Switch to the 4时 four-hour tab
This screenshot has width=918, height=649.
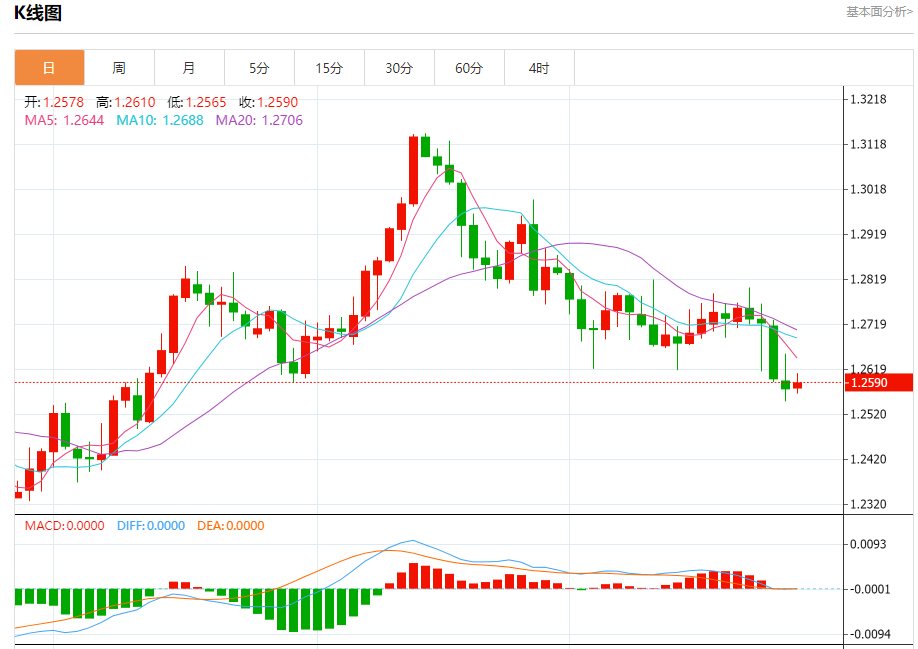539,68
